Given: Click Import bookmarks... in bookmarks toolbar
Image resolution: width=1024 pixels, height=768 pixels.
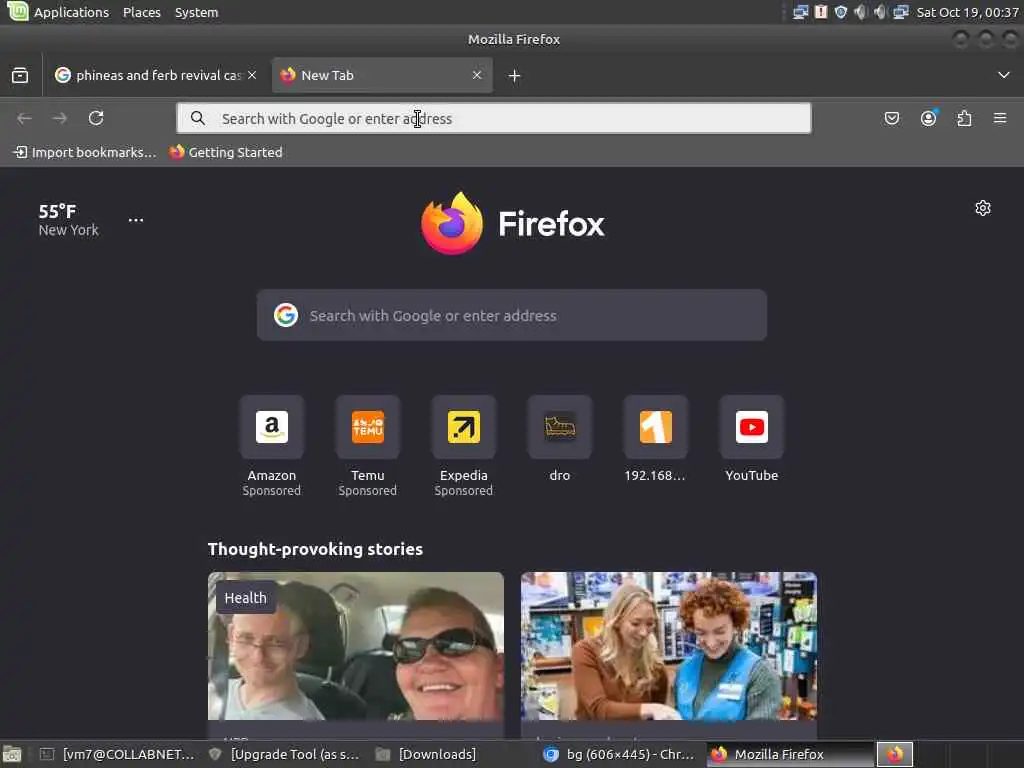Looking at the screenshot, I should 85,152.
